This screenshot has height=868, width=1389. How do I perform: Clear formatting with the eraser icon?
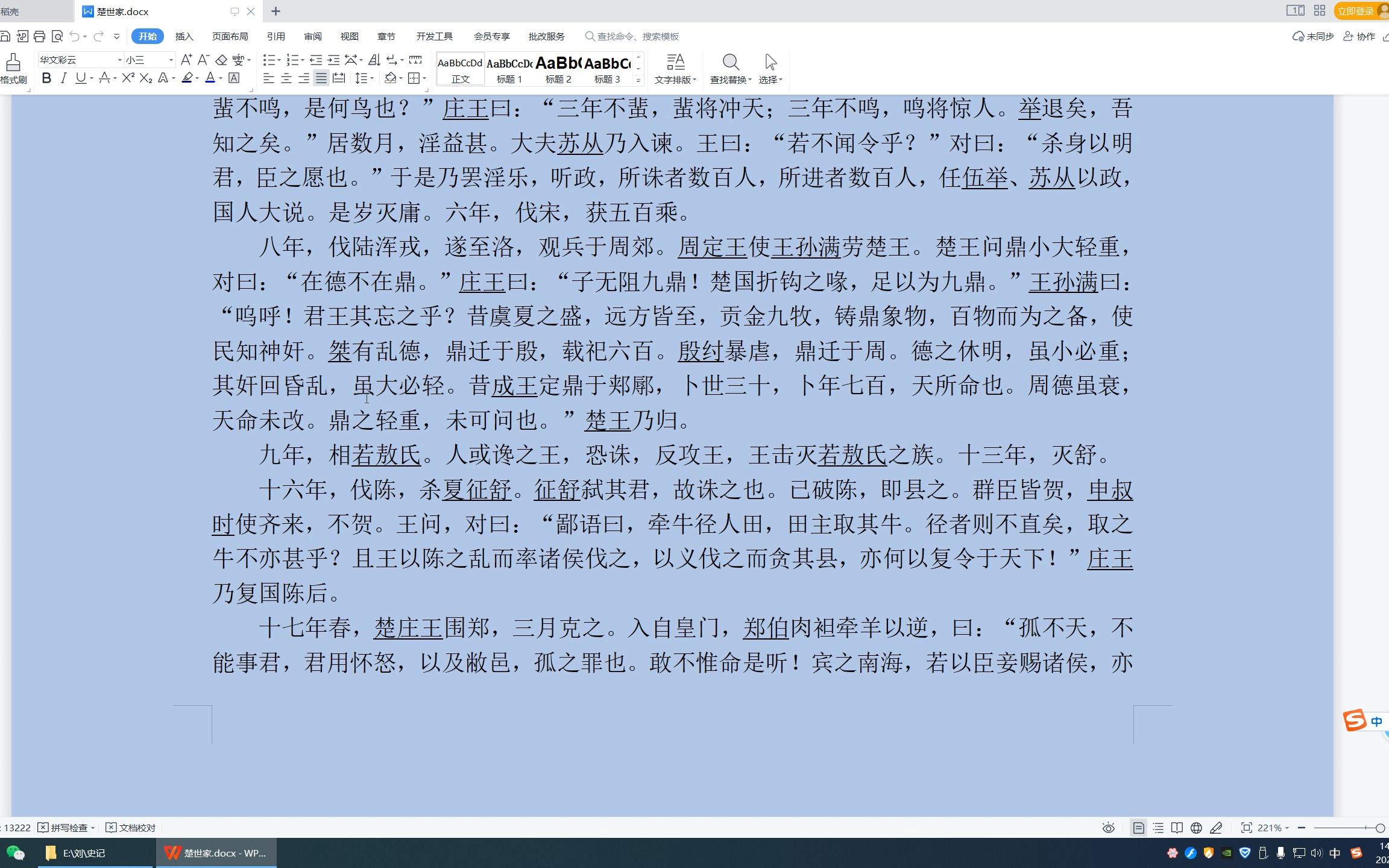tap(221, 60)
